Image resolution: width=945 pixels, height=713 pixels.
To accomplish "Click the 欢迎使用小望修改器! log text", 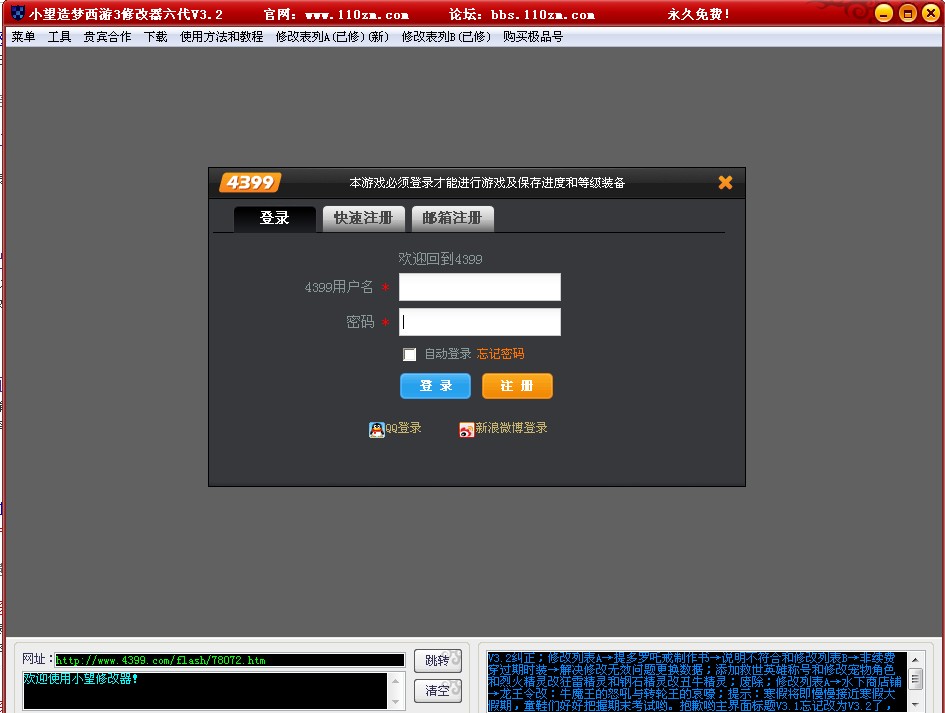I will point(80,679).
